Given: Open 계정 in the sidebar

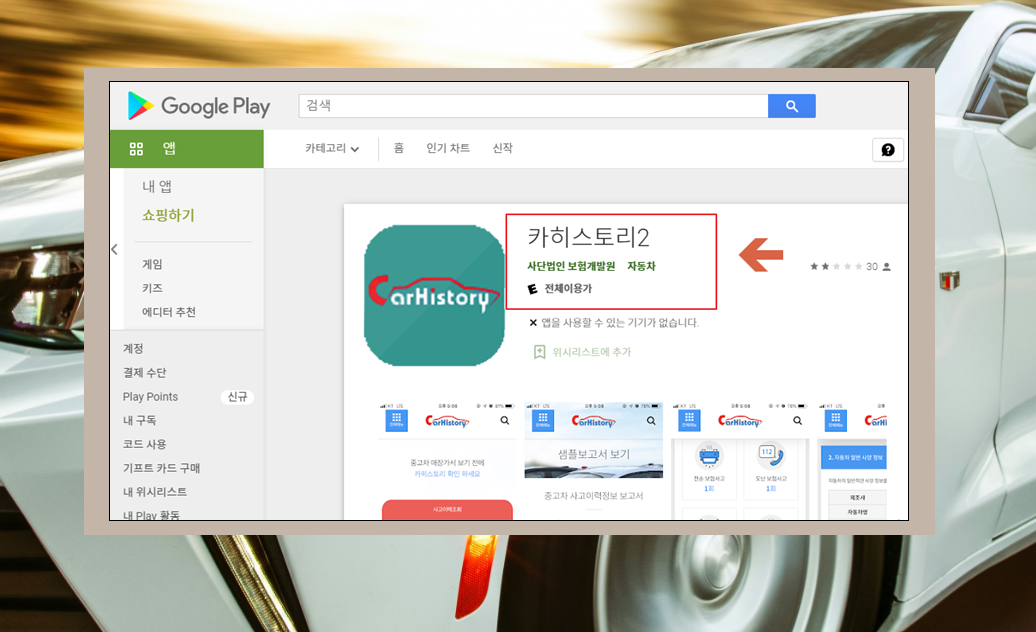Looking at the screenshot, I should coord(133,348).
